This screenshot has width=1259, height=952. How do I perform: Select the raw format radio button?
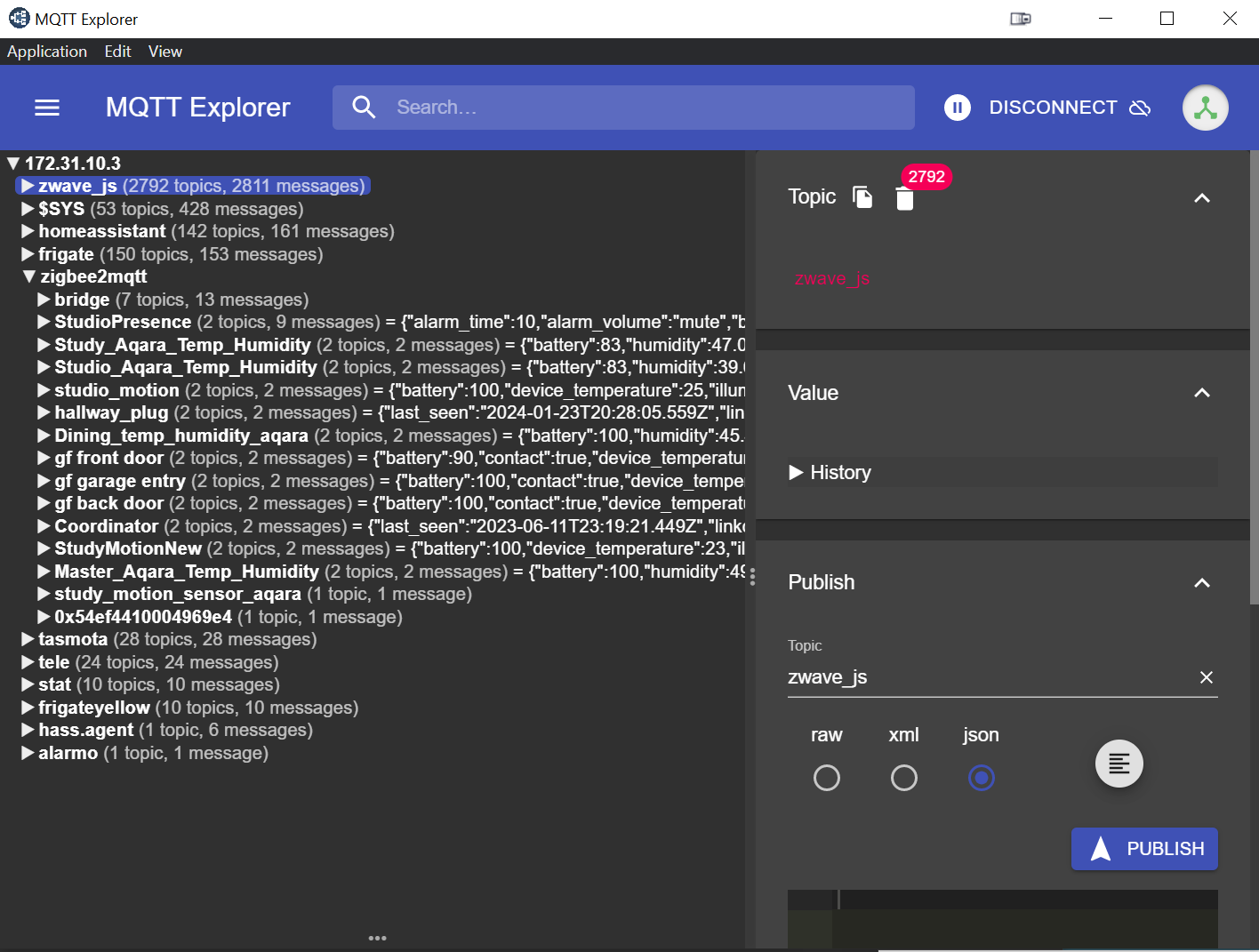click(x=827, y=778)
